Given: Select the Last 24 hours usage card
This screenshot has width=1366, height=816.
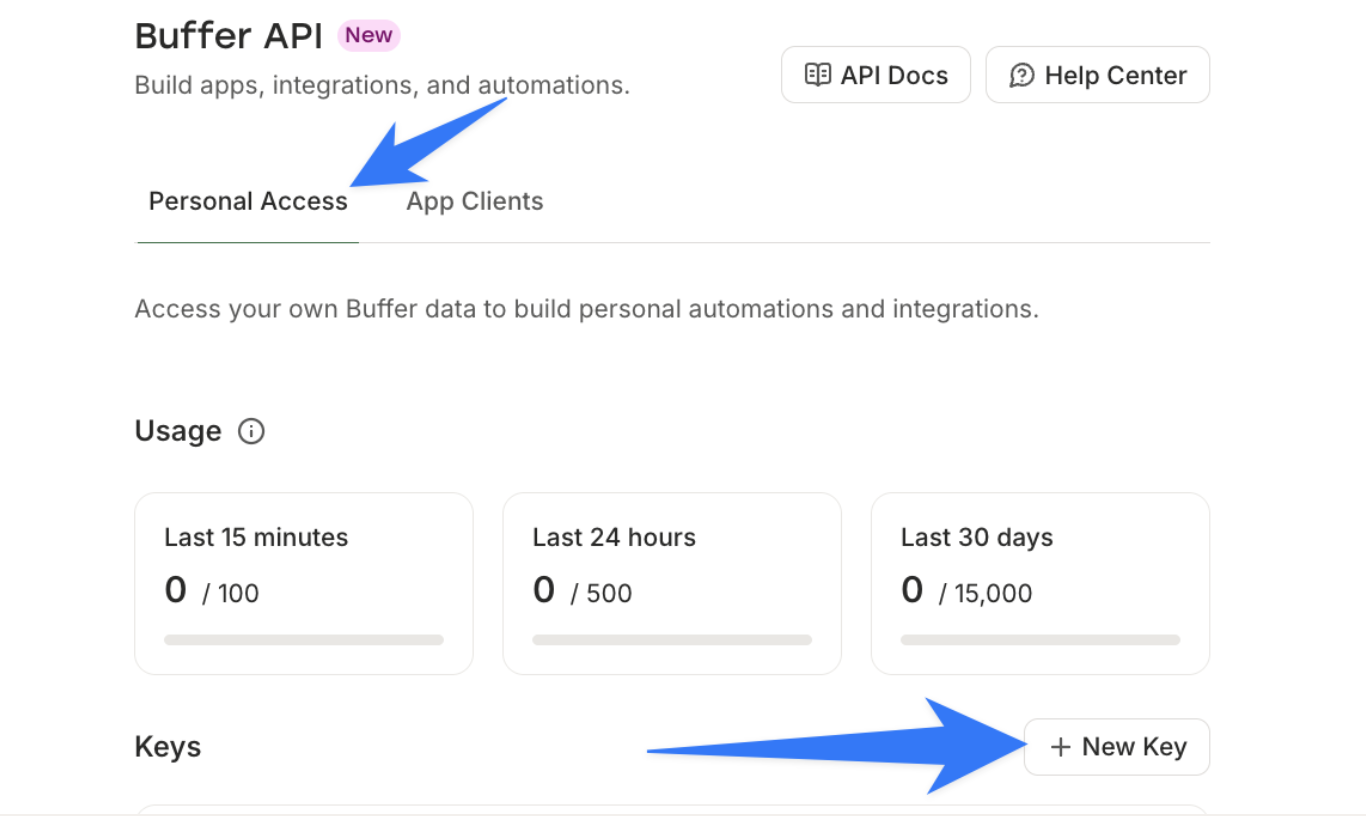Looking at the screenshot, I should tap(672, 584).
